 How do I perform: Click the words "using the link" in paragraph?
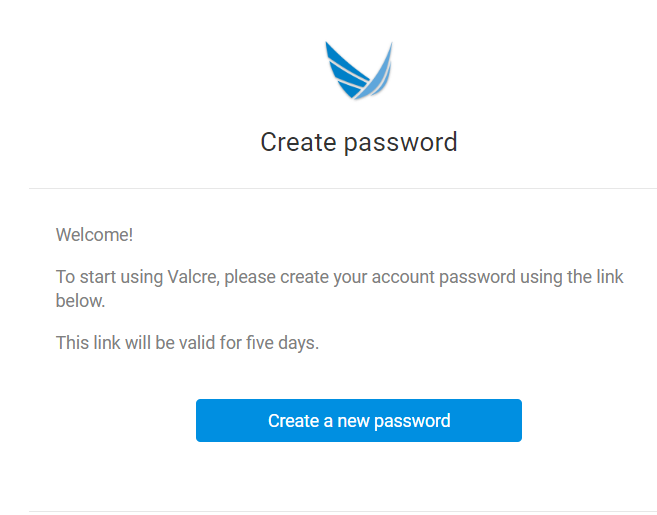coord(572,277)
